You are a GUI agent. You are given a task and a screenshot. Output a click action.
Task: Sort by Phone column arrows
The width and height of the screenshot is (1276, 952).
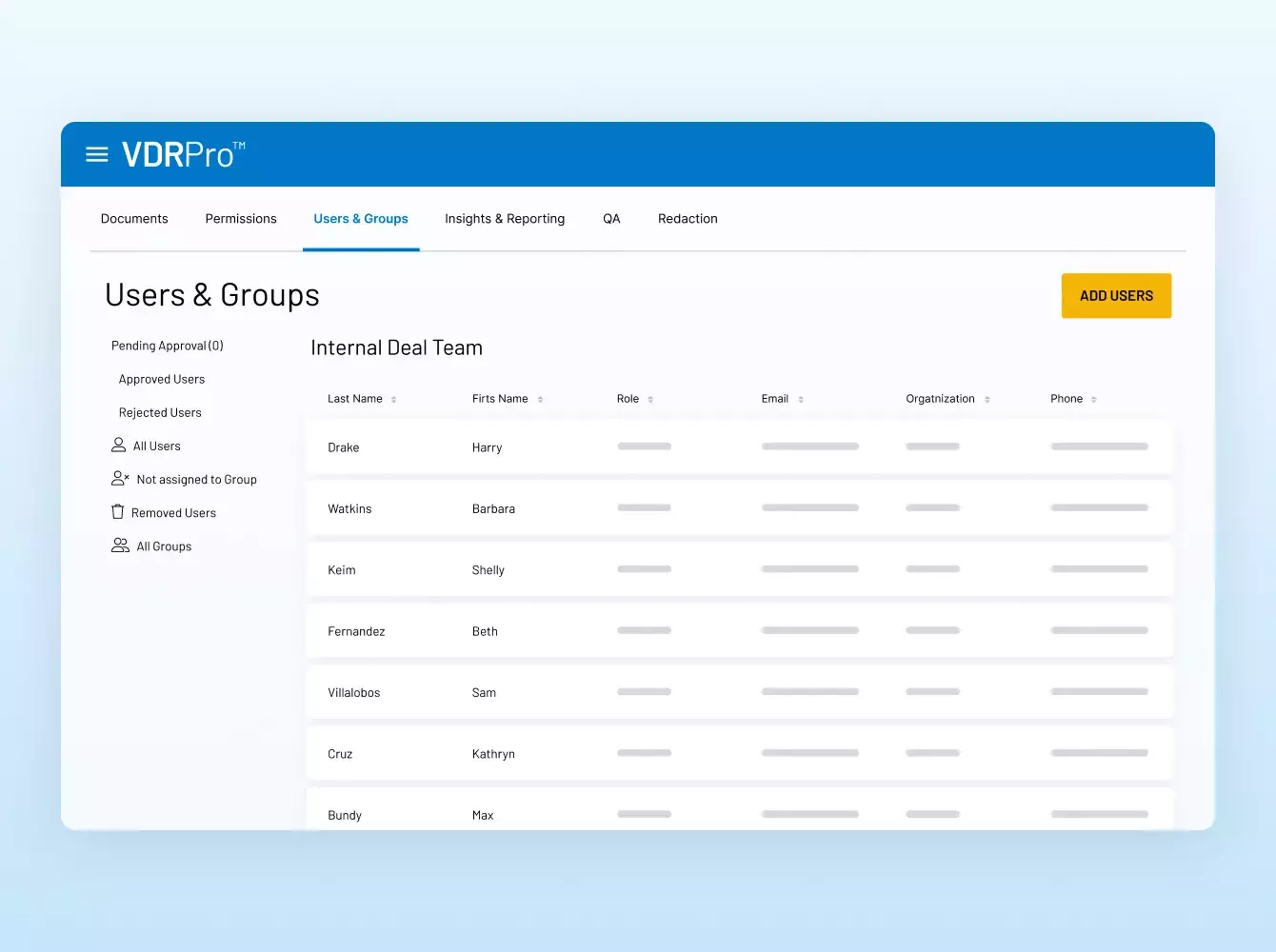click(1094, 400)
